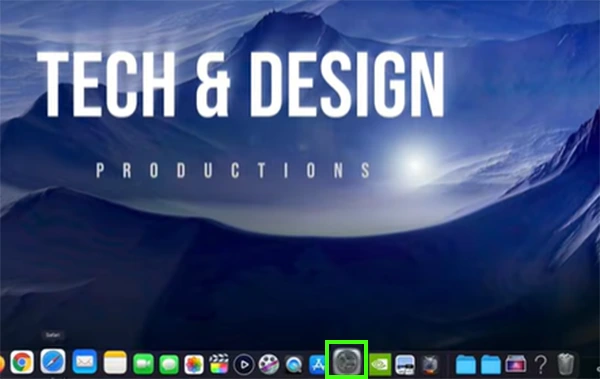Screen dimensions: 600x379
Task: Open Preview photo icon in dock
Action: coord(405,364)
